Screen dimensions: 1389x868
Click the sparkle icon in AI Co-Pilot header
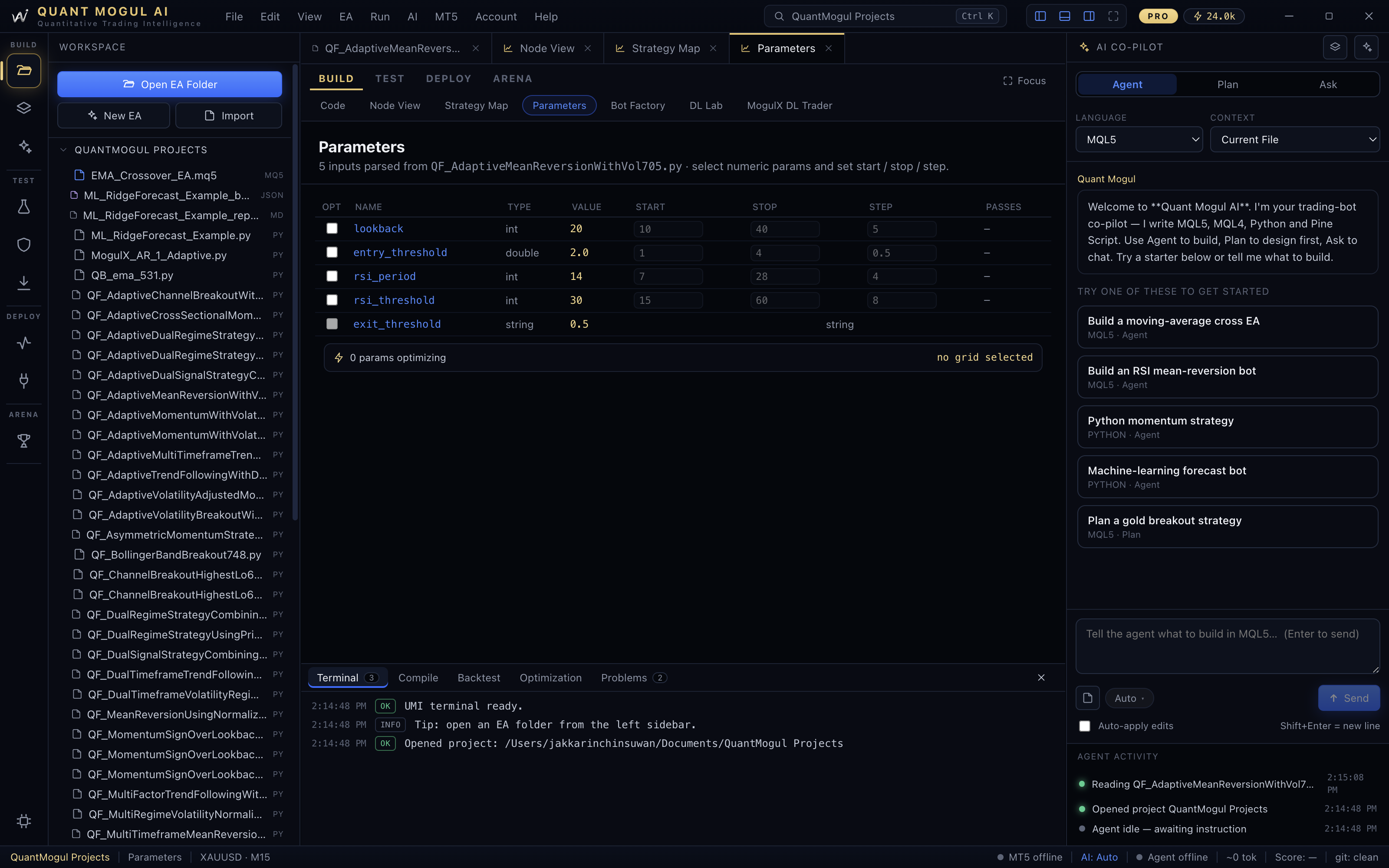[1366, 47]
